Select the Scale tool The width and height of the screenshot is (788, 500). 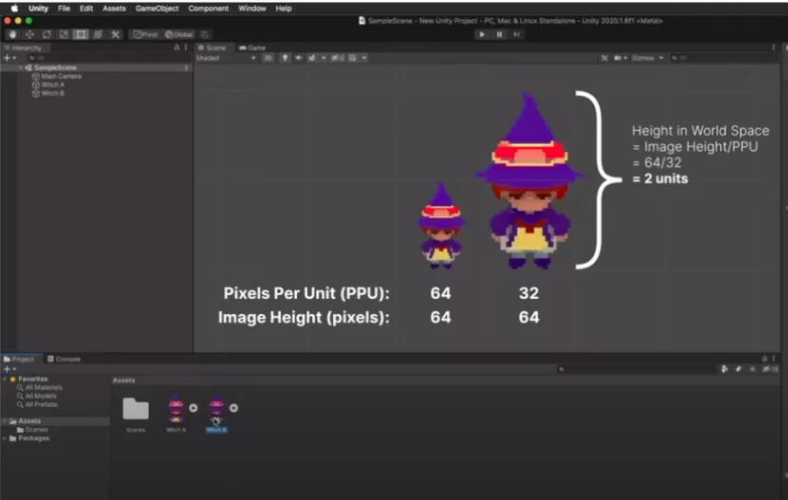[x=64, y=35]
